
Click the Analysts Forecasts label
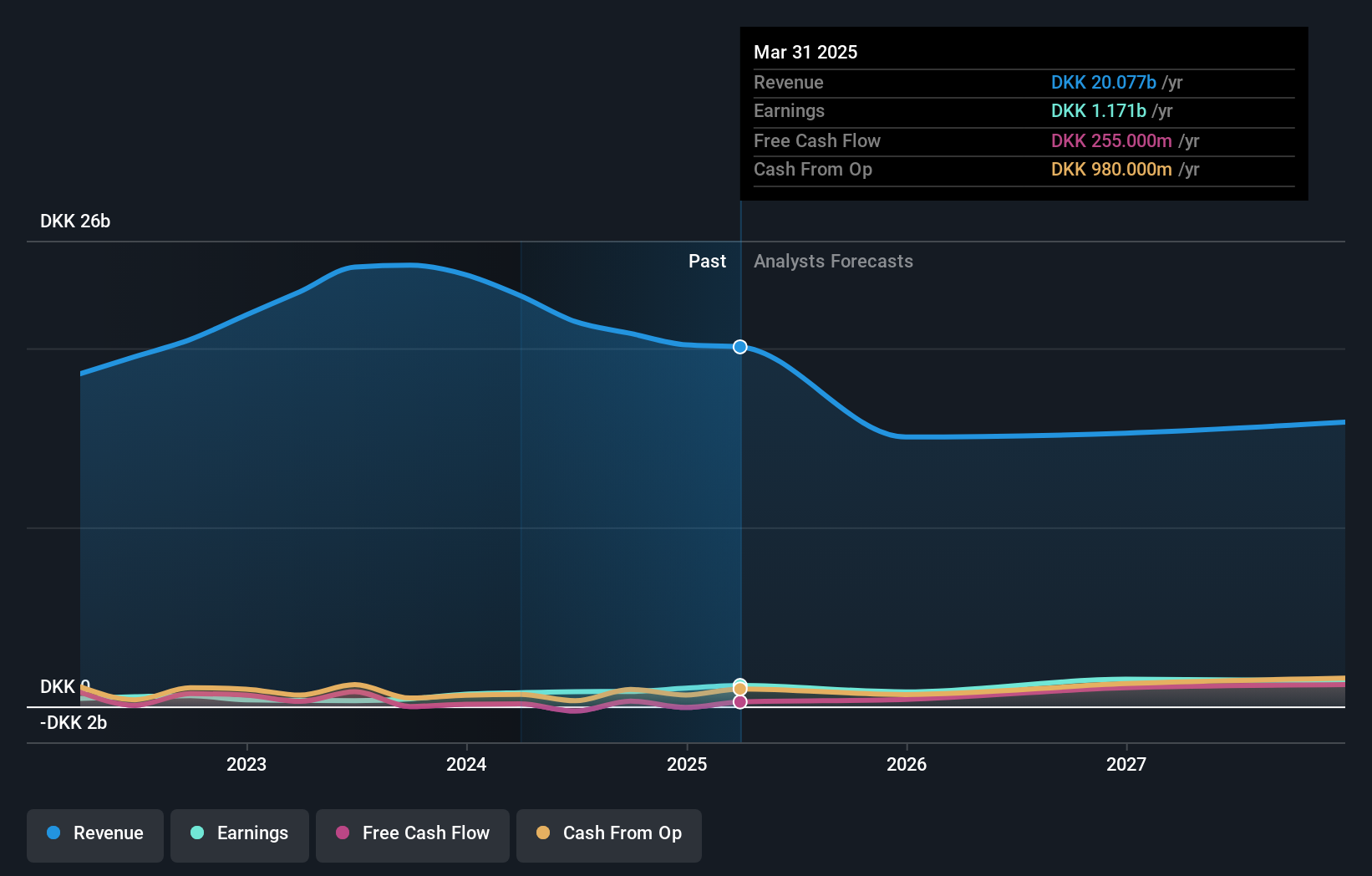(833, 261)
